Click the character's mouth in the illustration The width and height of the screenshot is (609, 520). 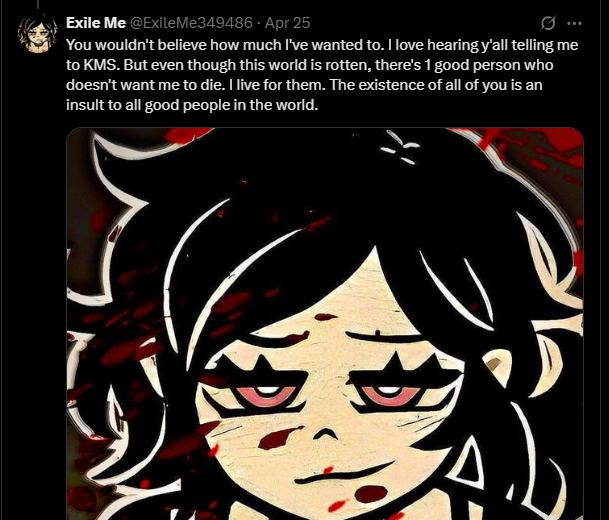click(x=345, y=474)
